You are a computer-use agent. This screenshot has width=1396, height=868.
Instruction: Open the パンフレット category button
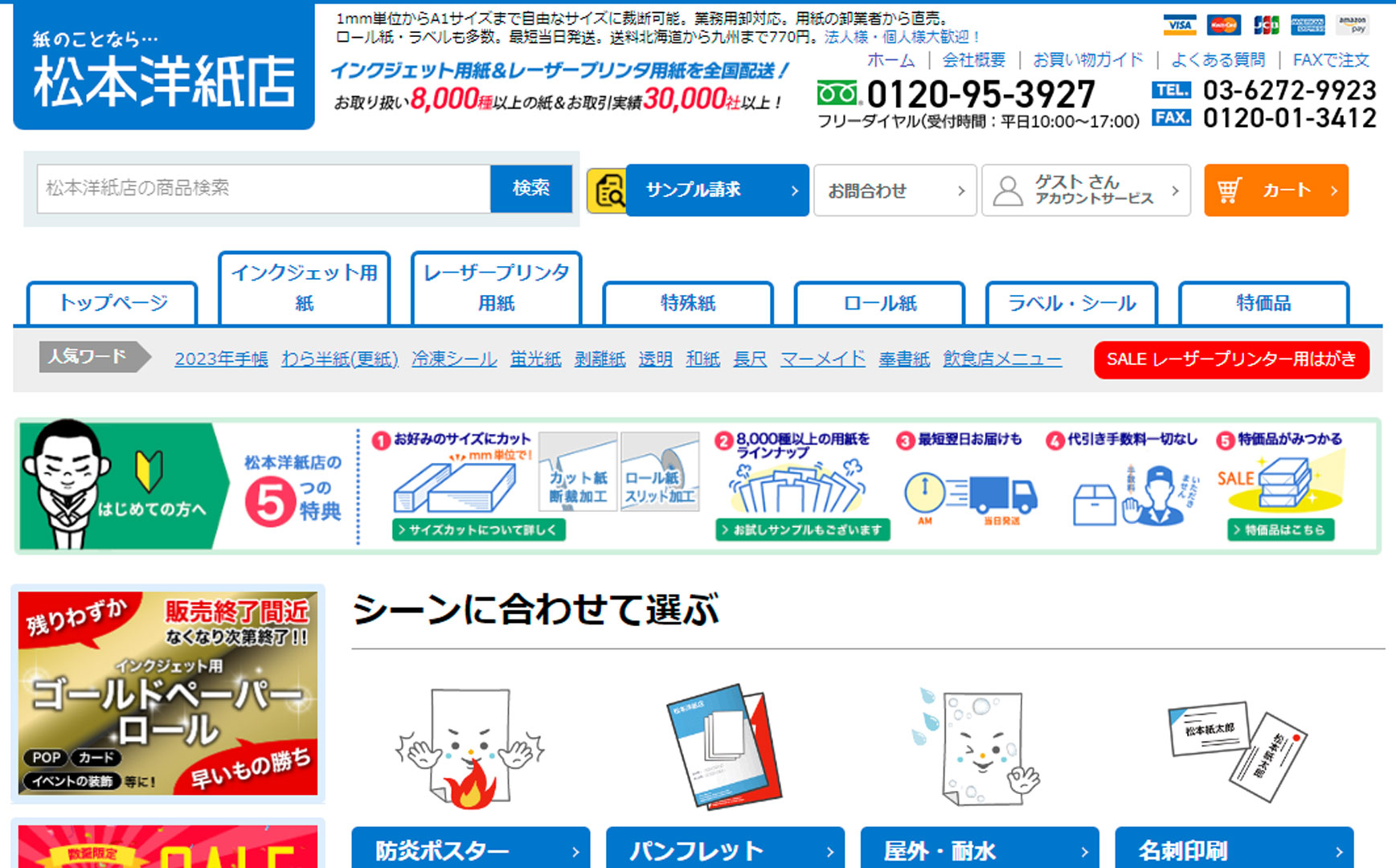coord(725,849)
